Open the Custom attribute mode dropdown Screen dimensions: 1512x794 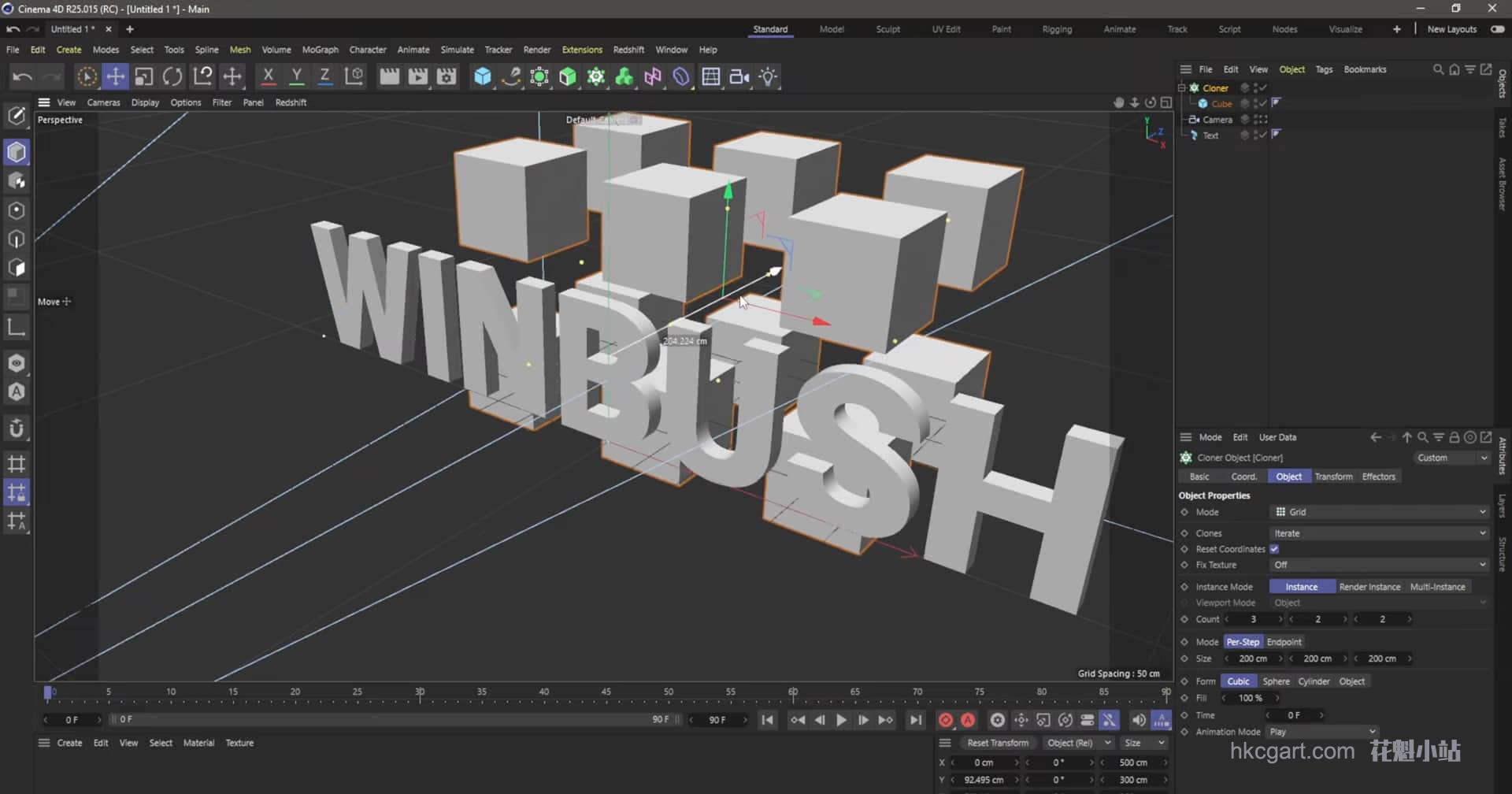tap(1451, 458)
